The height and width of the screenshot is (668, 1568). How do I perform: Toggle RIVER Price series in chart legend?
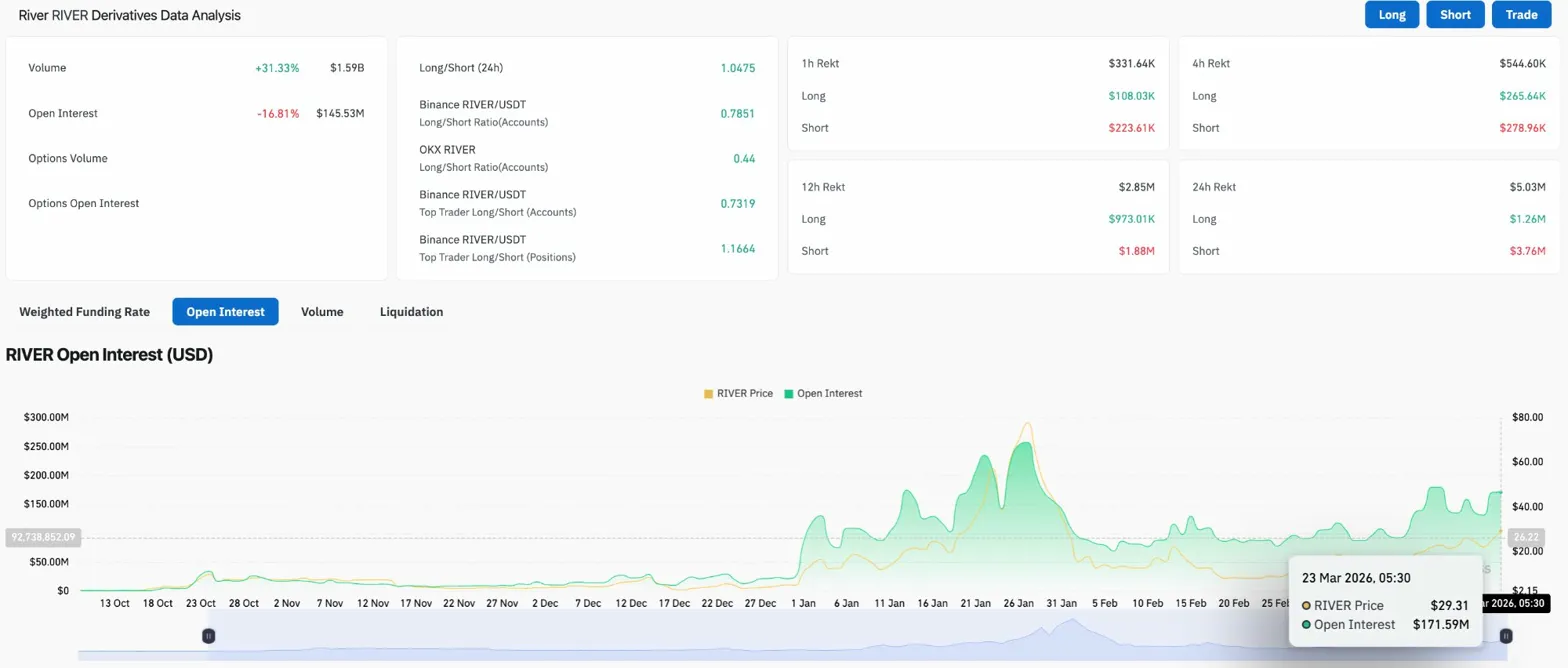point(744,394)
